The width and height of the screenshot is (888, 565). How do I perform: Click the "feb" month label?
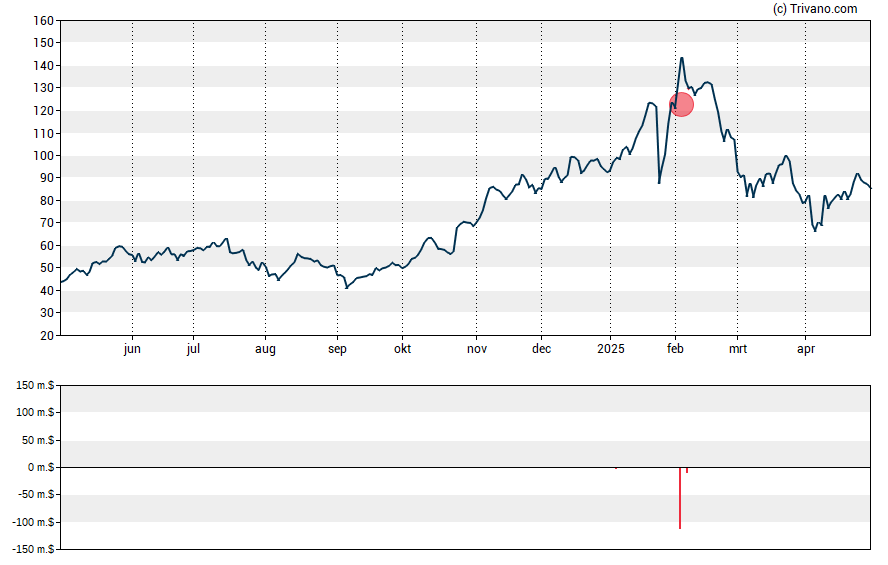[675, 349]
